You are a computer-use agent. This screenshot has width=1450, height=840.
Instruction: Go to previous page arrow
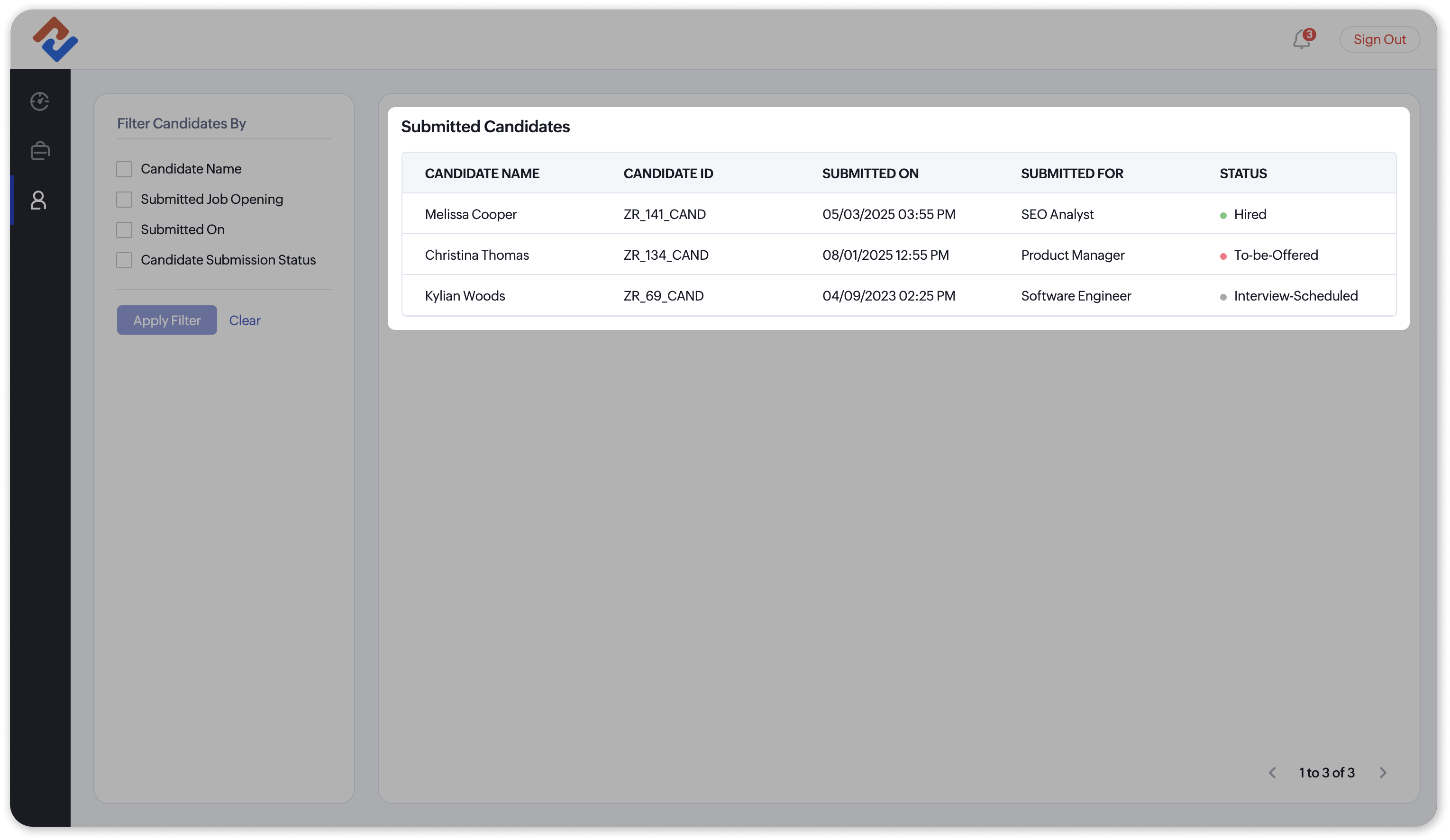(1272, 773)
